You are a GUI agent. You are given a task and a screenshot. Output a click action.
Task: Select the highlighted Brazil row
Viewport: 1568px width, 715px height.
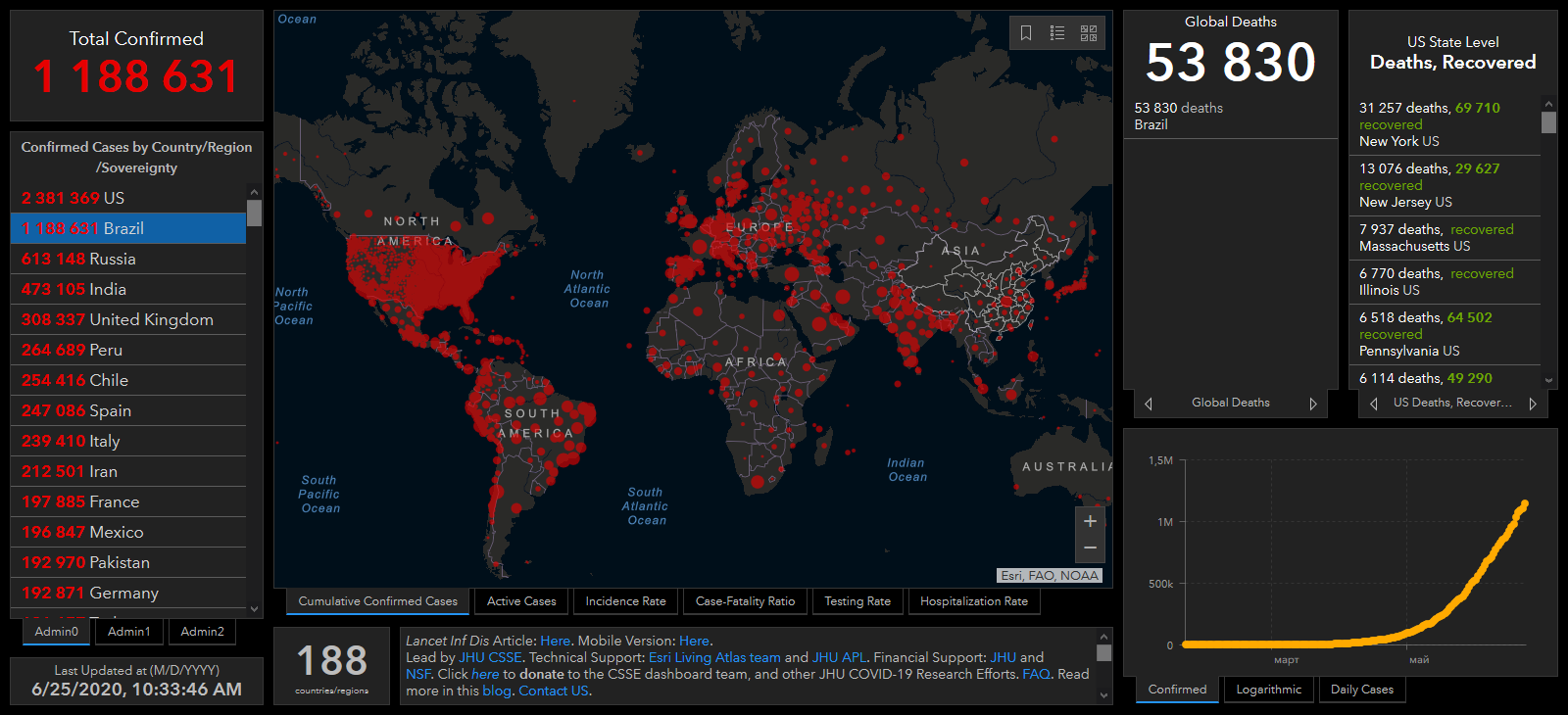[x=128, y=228]
